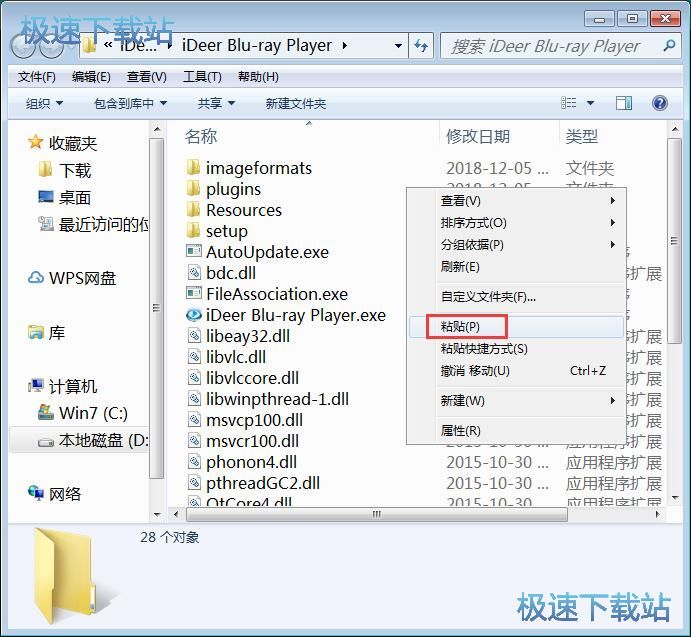Select 下载 in the favorites
This screenshot has width=691, height=637.
coord(75,170)
